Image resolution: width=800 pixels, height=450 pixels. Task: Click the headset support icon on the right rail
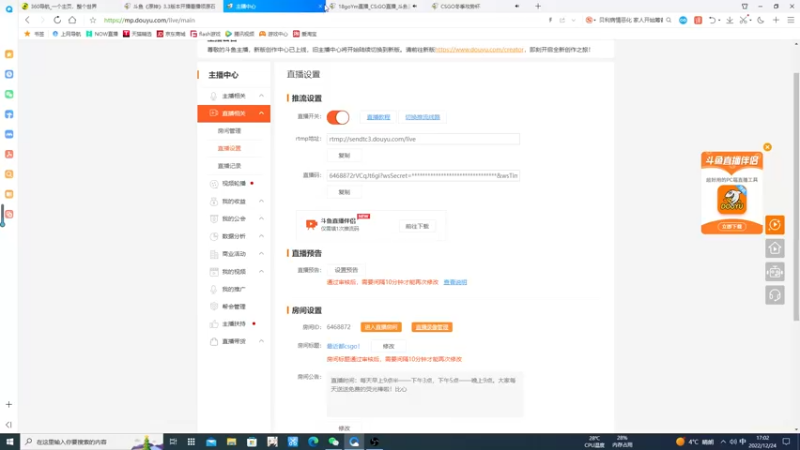click(774, 295)
